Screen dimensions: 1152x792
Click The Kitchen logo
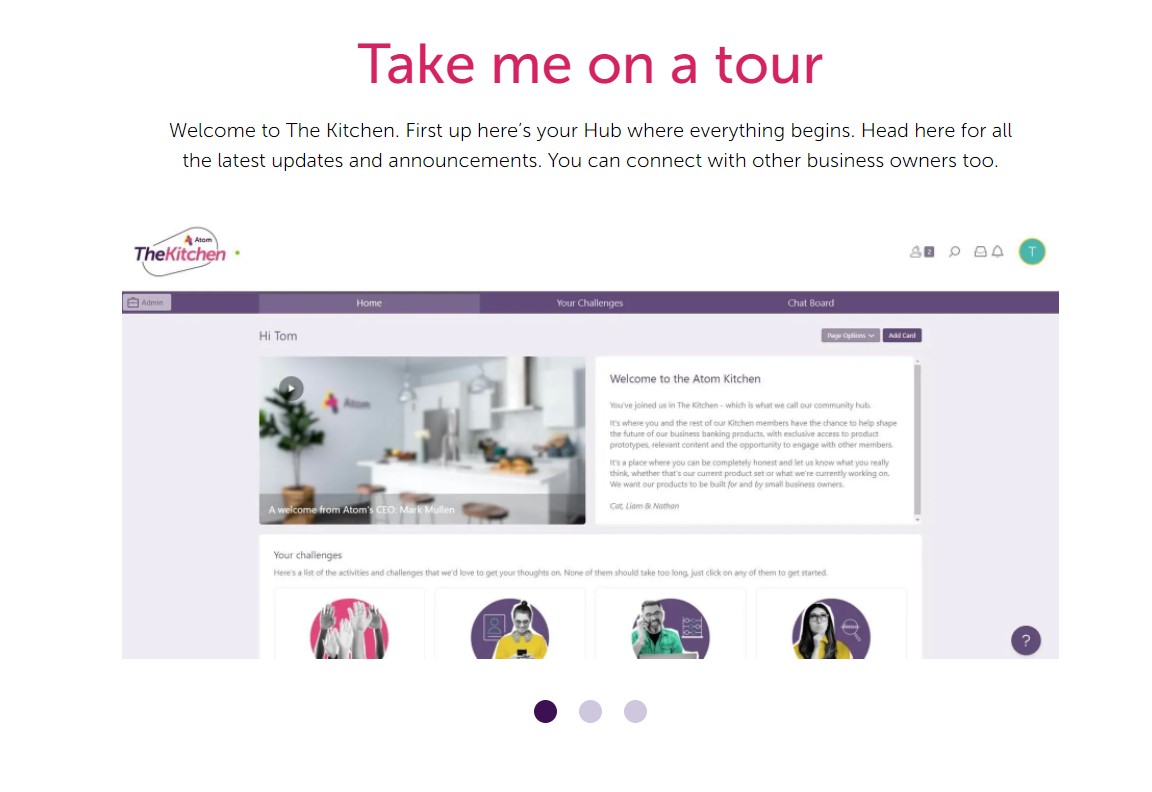[180, 252]
